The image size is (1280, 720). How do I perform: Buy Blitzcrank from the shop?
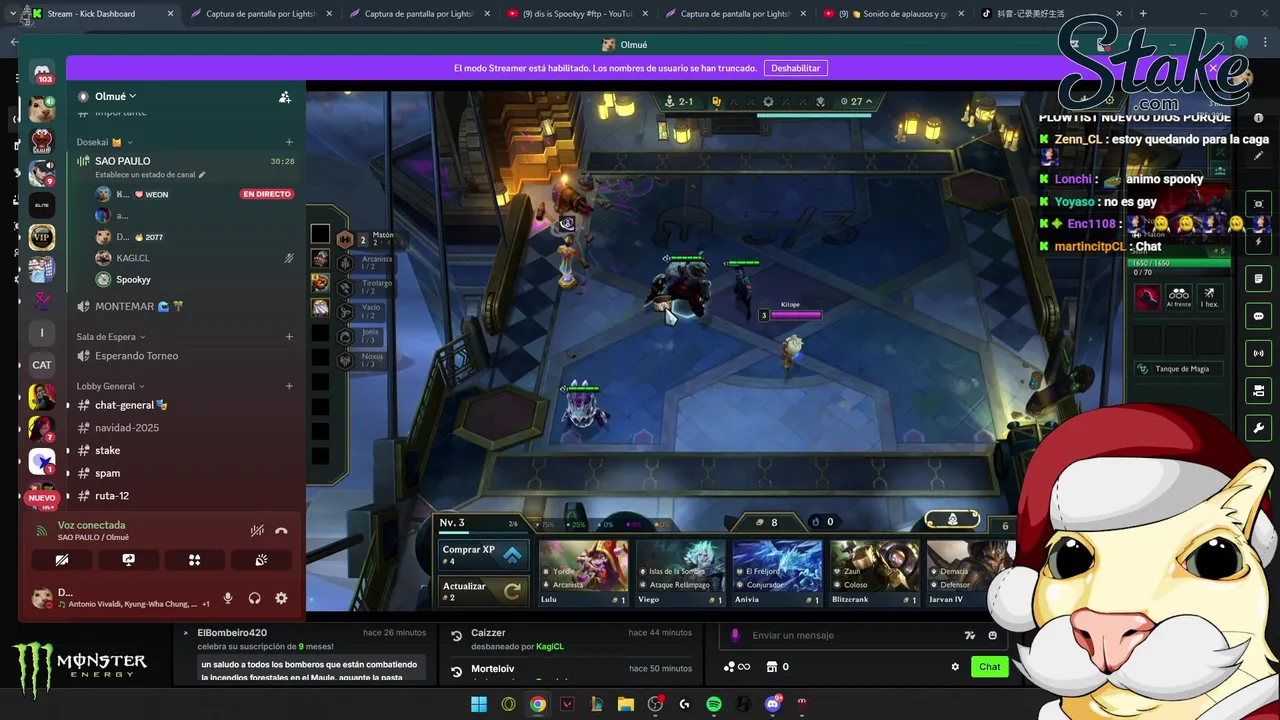point(874,572)
